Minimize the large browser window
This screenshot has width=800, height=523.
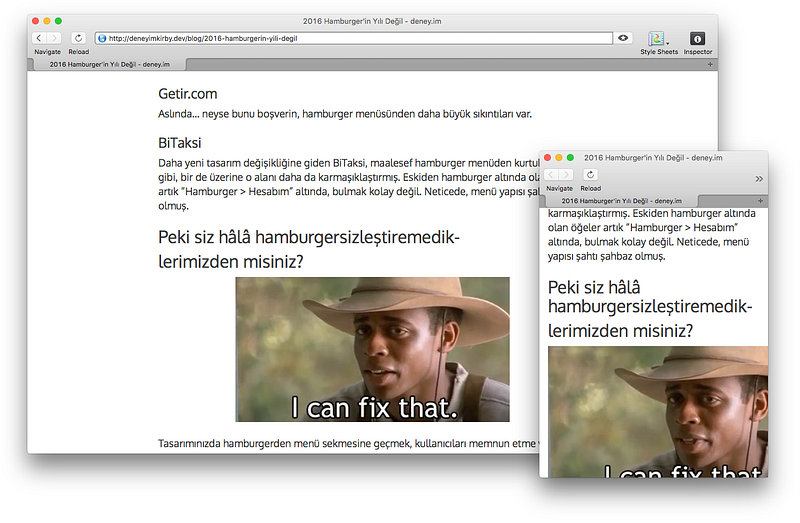click(47, 21)
